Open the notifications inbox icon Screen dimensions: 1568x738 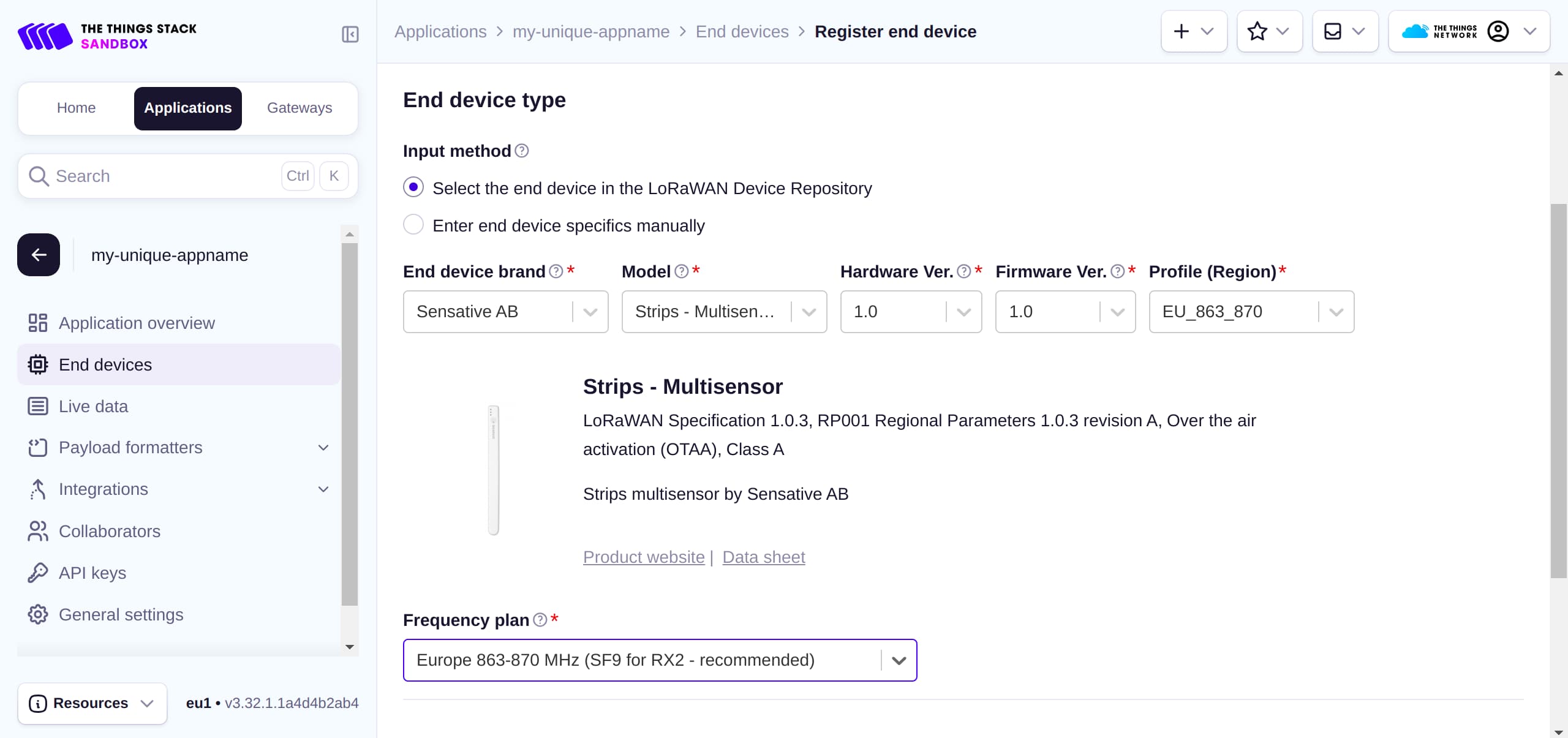coord(1333,31)
